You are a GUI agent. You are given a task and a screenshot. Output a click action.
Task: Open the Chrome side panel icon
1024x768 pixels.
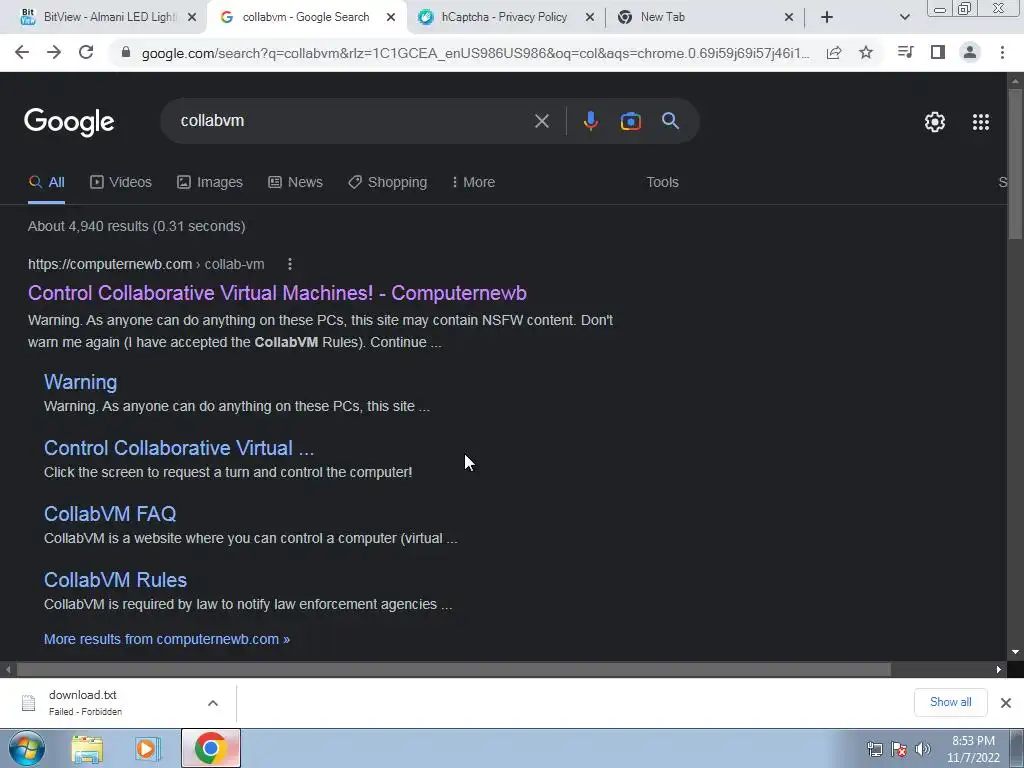938,52
